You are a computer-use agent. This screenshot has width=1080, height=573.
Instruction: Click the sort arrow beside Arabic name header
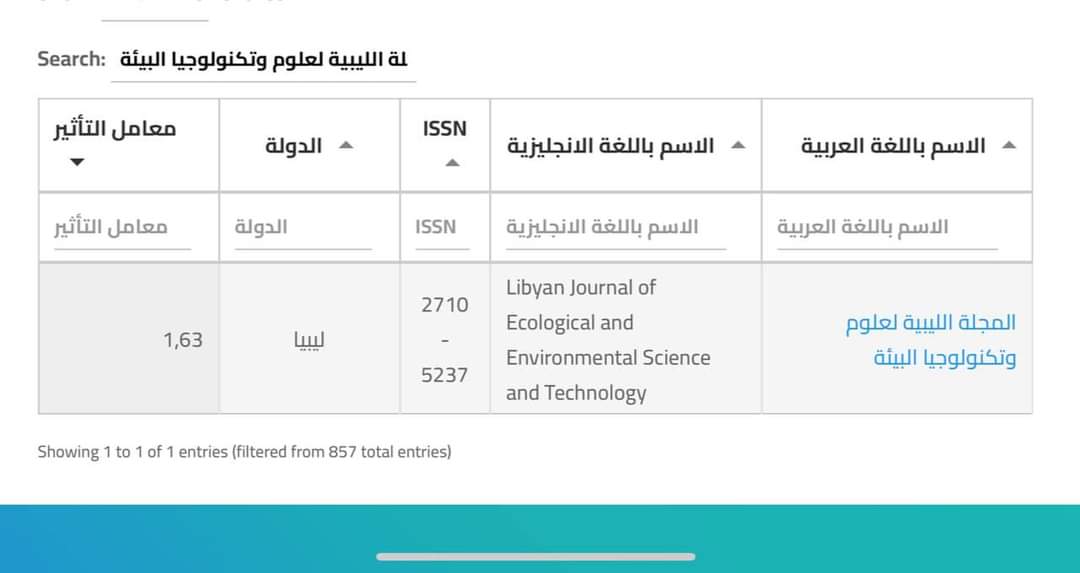1008,146
